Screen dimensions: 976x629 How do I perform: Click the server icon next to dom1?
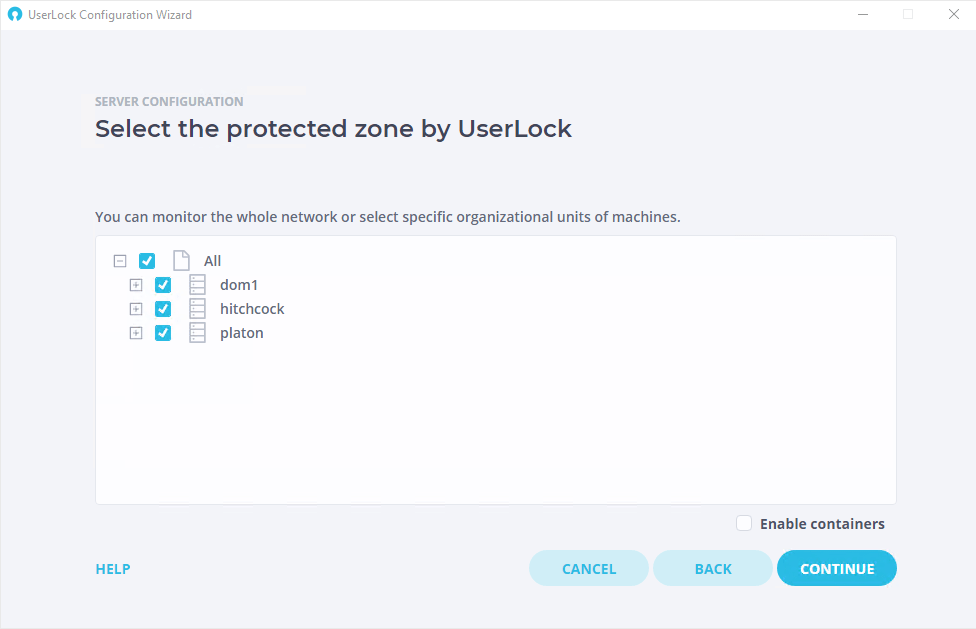197,285
